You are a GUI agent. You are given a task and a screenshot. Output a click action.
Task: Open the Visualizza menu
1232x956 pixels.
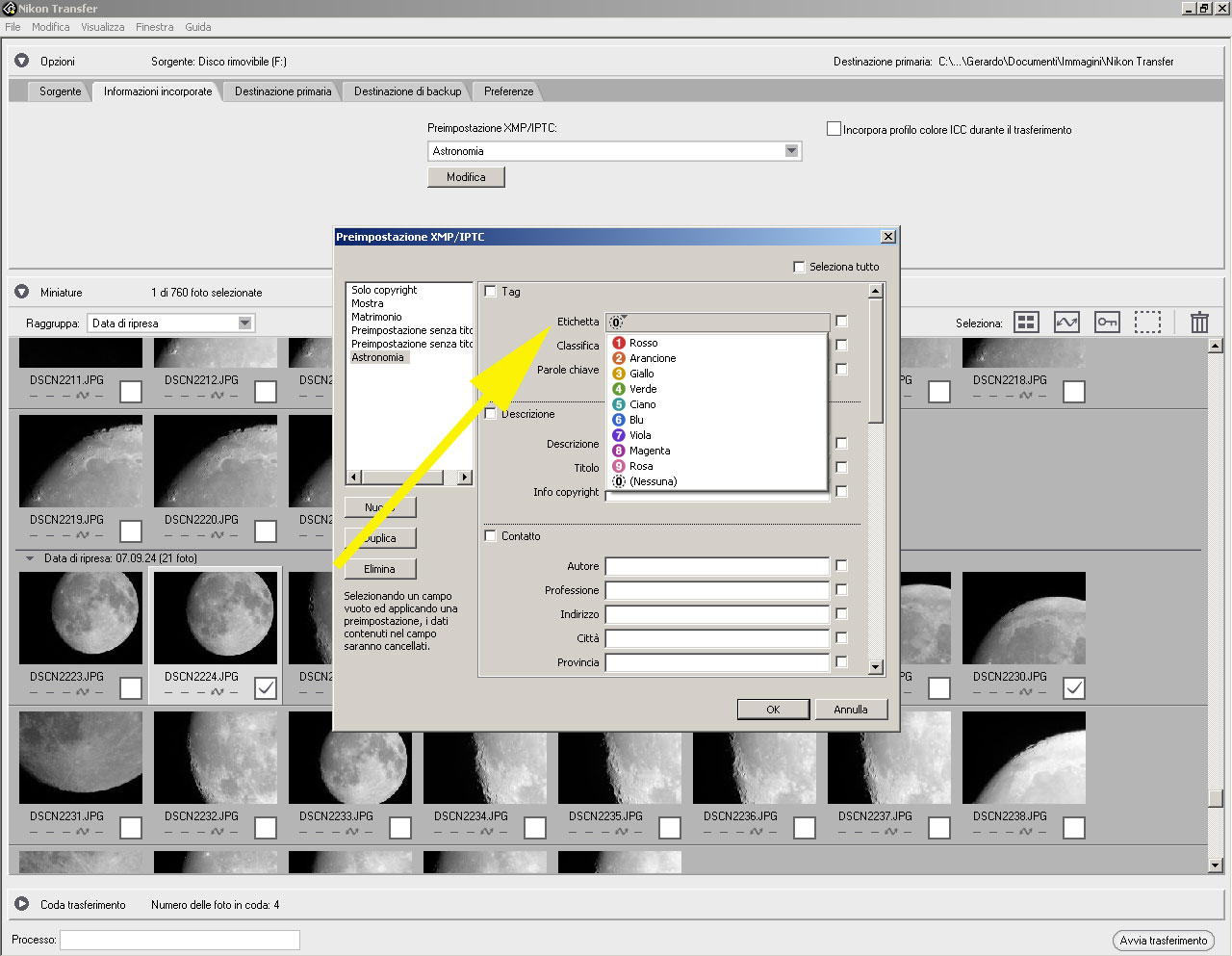tap(102, 27)
